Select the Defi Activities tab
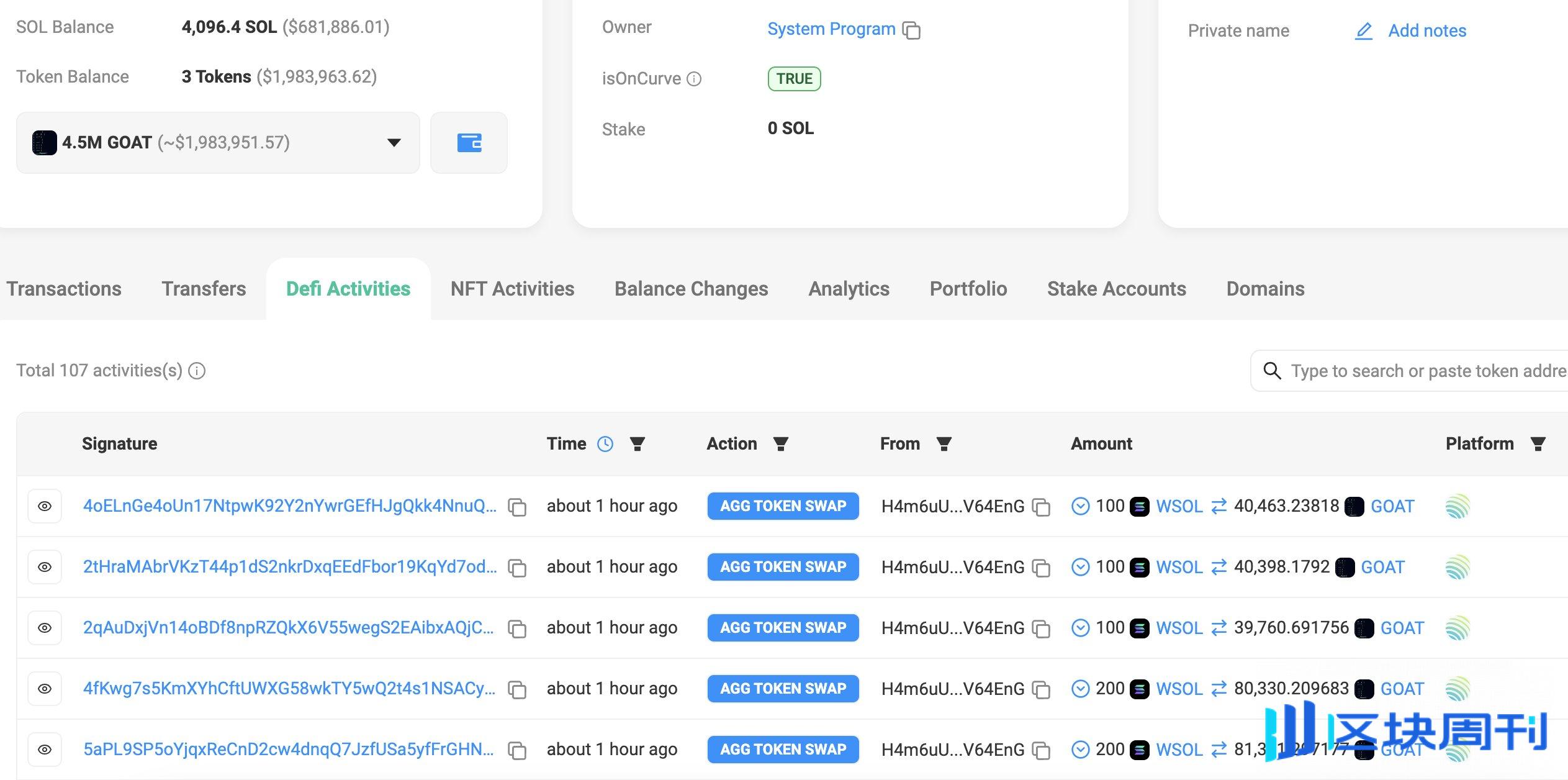Viewport: 1568px width, 780px height. 348,289
